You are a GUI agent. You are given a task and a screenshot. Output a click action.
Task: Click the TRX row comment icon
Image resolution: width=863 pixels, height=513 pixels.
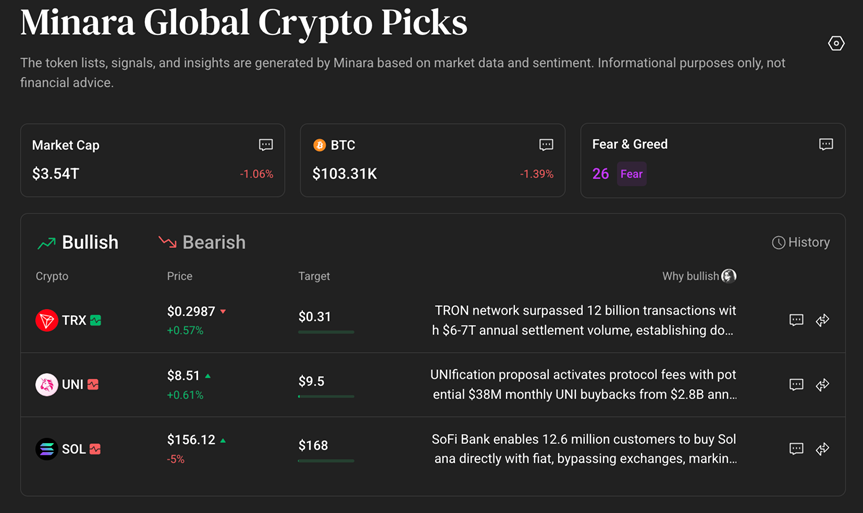796,320
